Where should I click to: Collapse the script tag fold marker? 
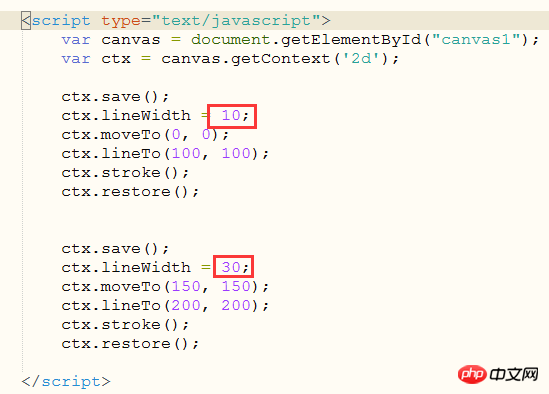pyautogui.click(x=26, y=21)
